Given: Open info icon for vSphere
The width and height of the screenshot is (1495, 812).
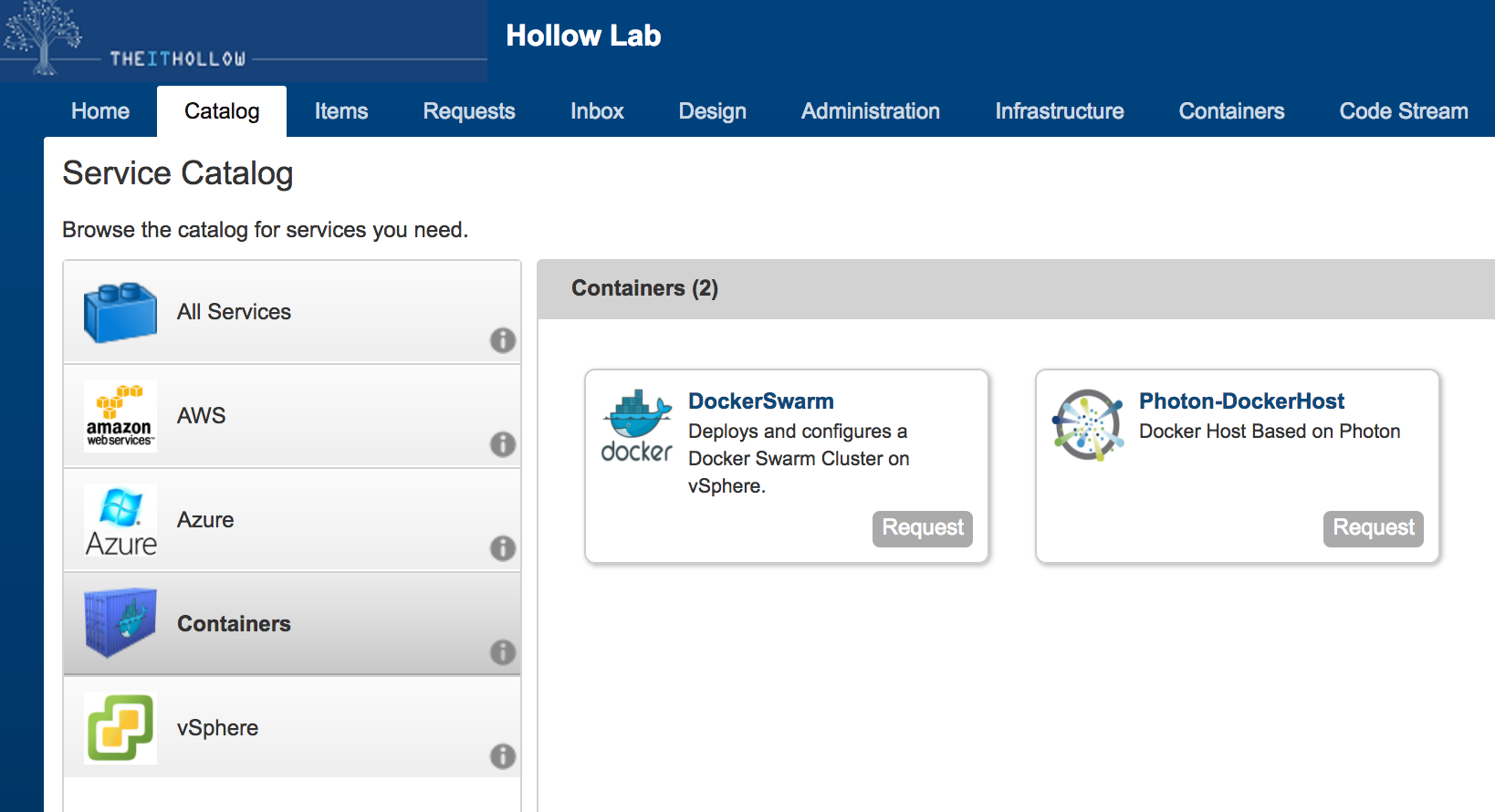Looking at the screenshot, I should pyautogui.click(x=503, y=756).
